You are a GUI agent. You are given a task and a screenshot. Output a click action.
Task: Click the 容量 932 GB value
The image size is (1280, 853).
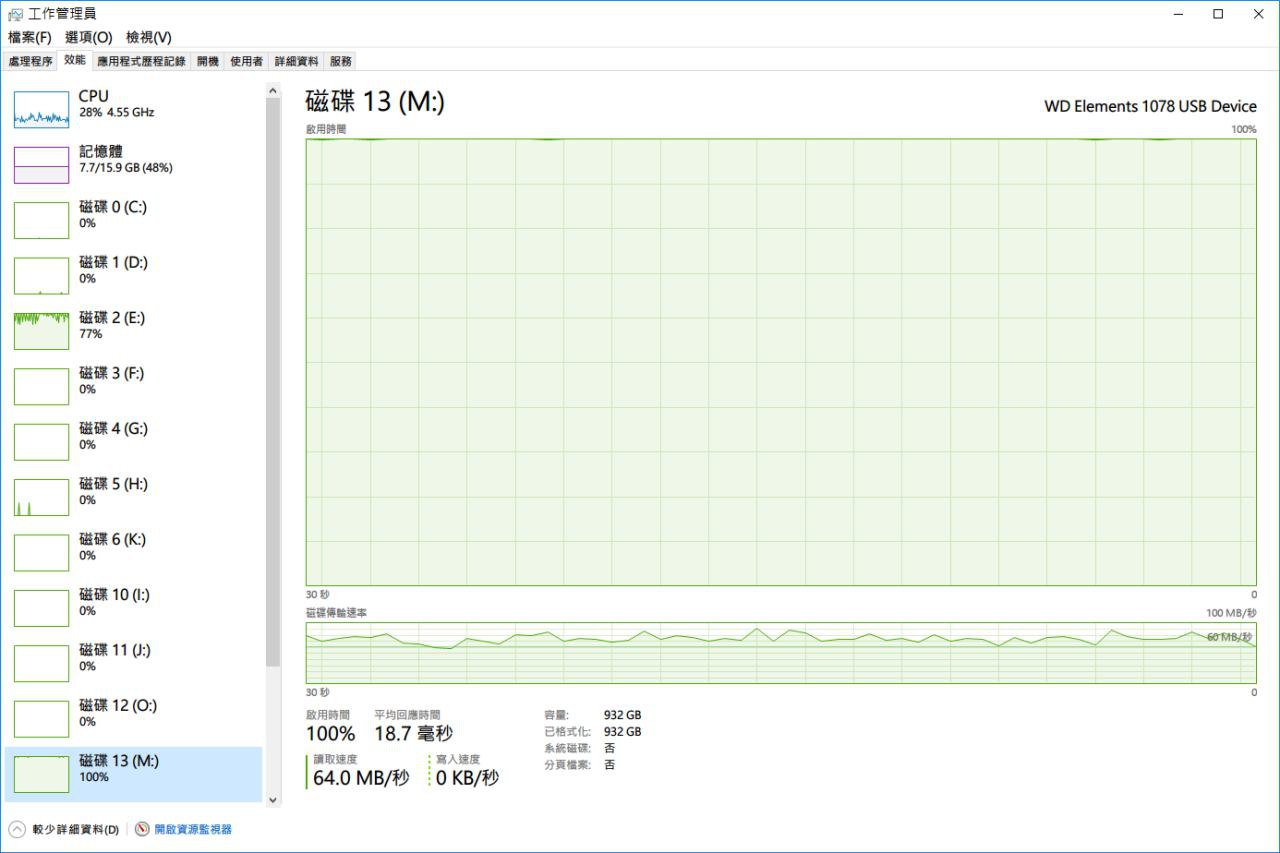tap(622, 715)
